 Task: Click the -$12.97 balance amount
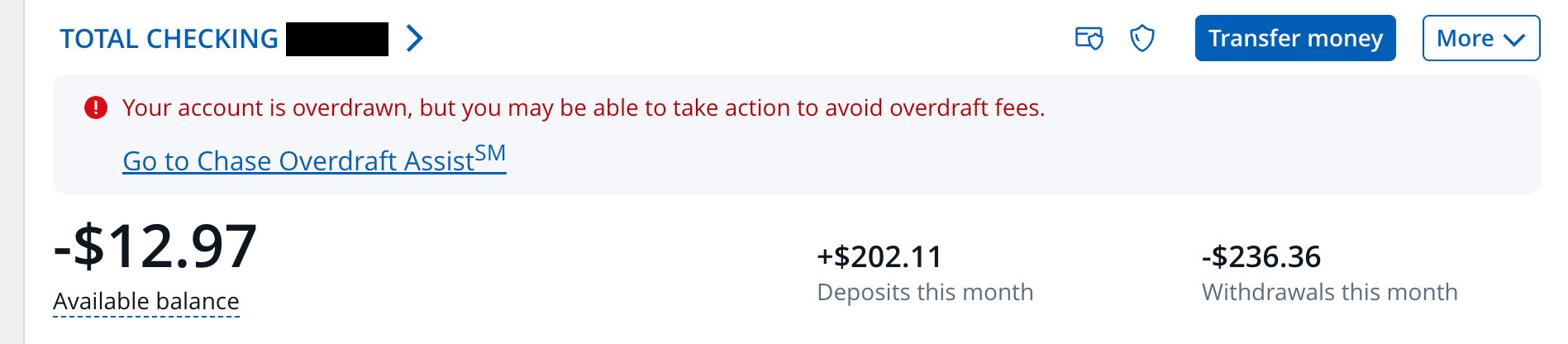155,246
